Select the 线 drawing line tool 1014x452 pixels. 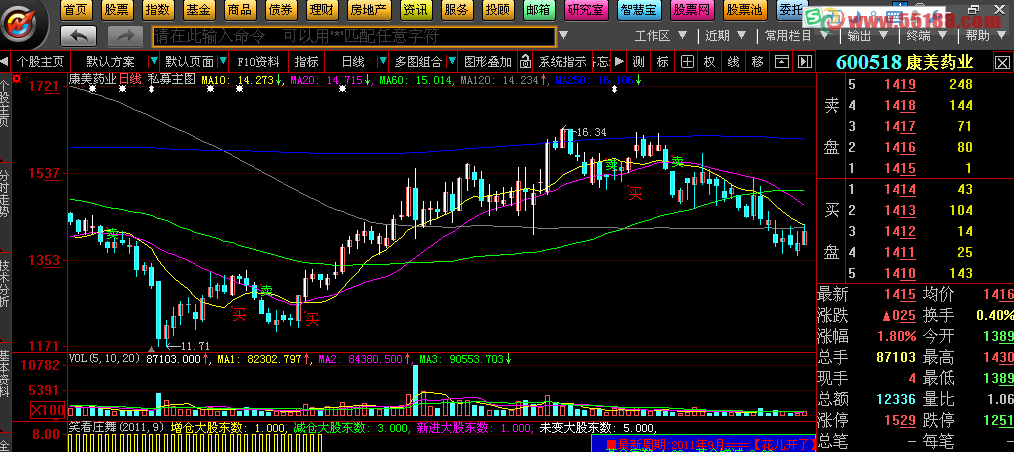click(x=733, y=62)
